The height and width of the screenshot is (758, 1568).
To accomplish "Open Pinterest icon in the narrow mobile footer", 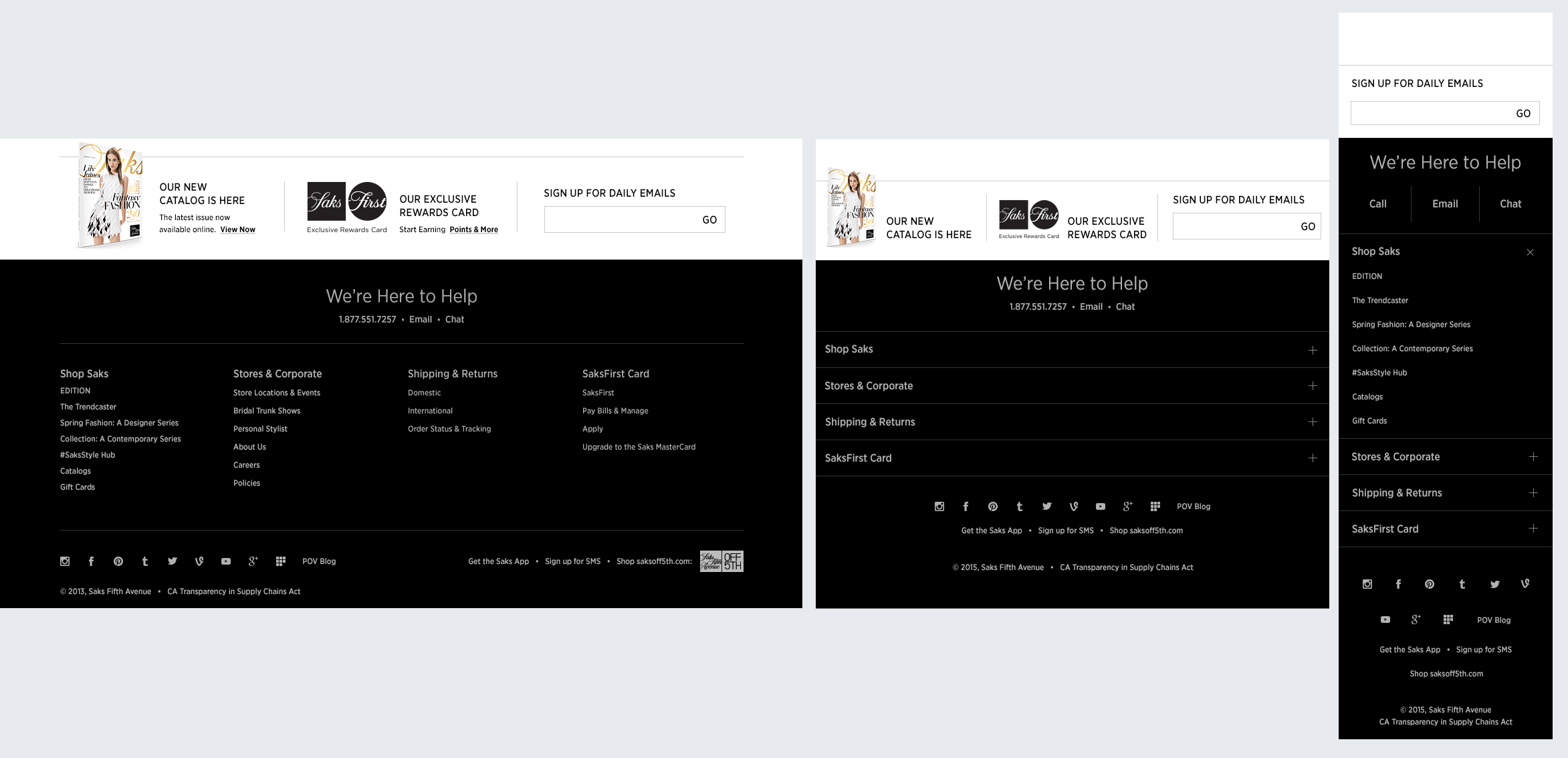I will coord(1430,584).
